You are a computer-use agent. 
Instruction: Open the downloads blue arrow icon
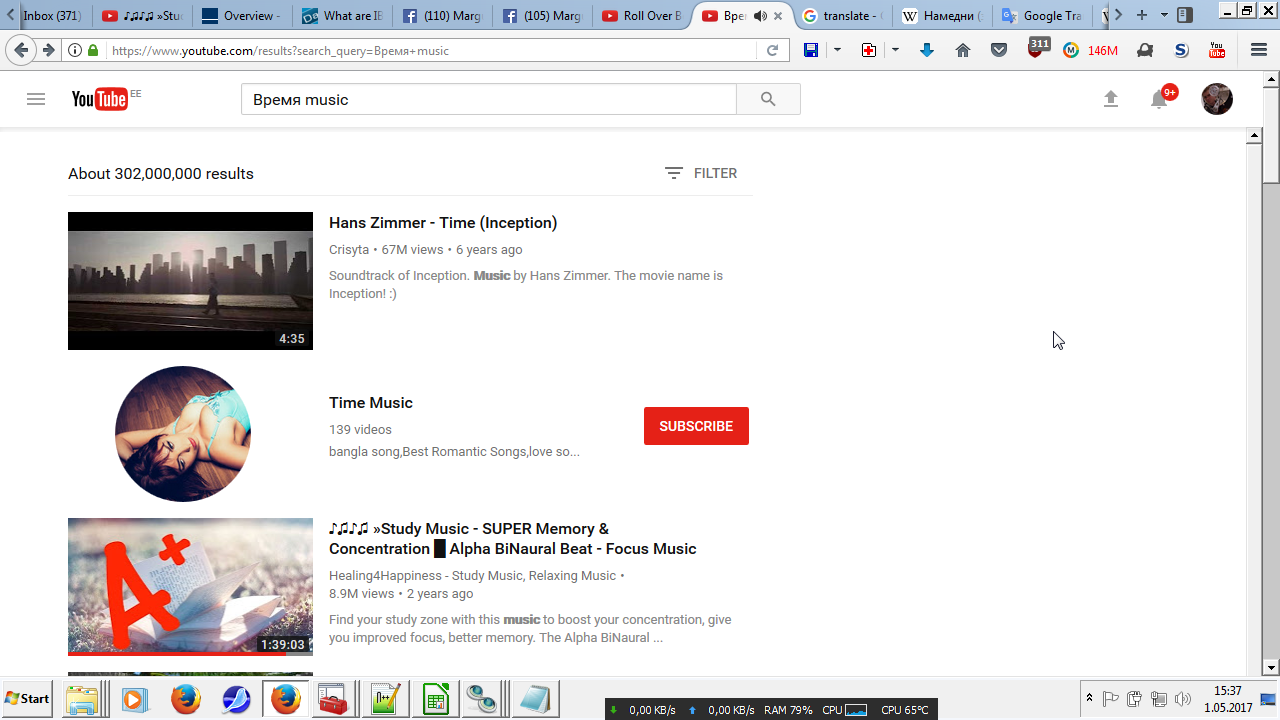click(927, 50)
